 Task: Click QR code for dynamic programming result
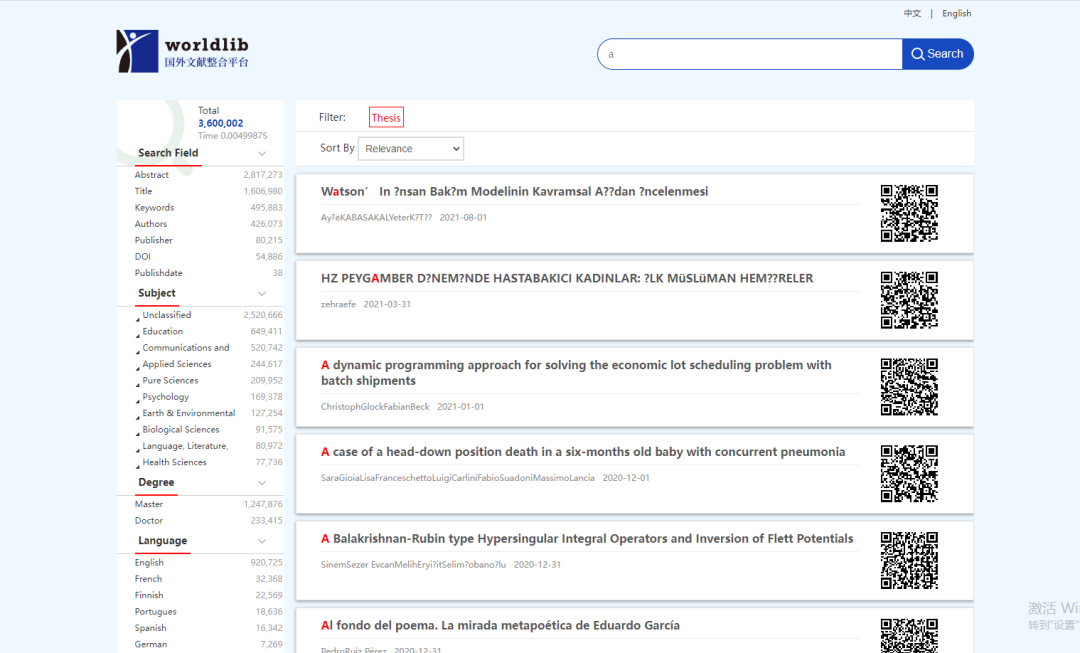[908, 387]
